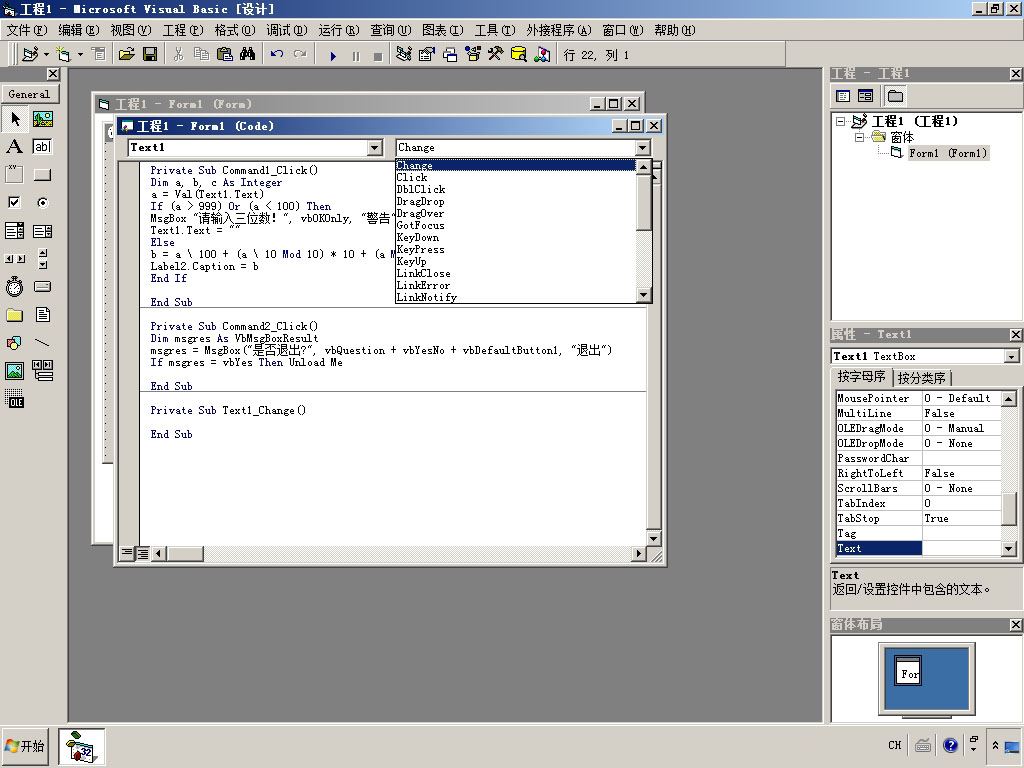
Task: Select the Frame control tool
Action: [x=15, y=174]
